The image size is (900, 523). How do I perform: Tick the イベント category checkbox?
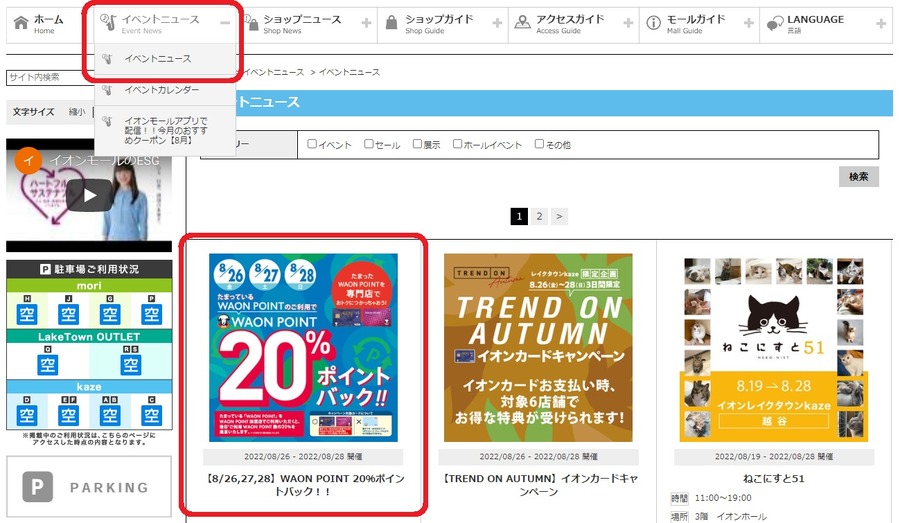312,144
